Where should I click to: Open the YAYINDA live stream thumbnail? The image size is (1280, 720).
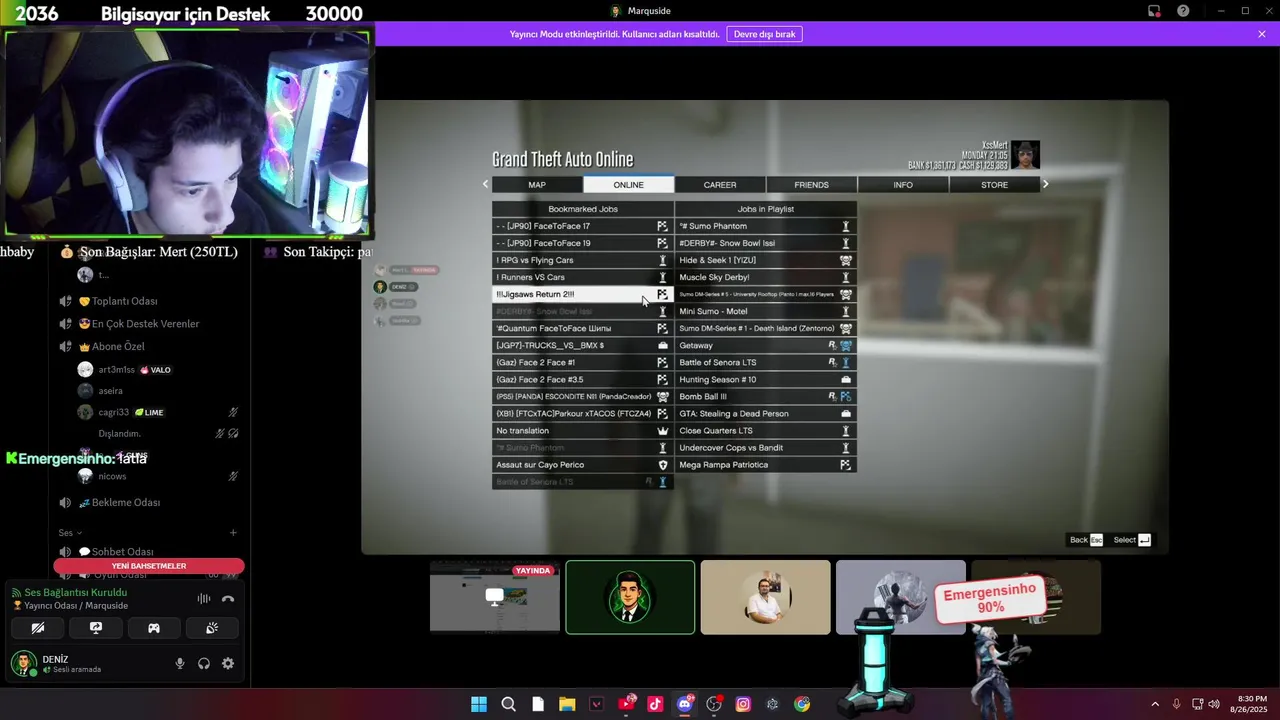495,597
